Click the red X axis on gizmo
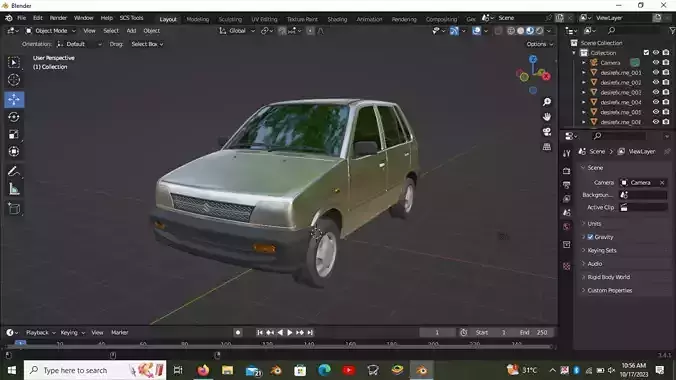This screenshot has height=380, width=676. tap(546, 76)
